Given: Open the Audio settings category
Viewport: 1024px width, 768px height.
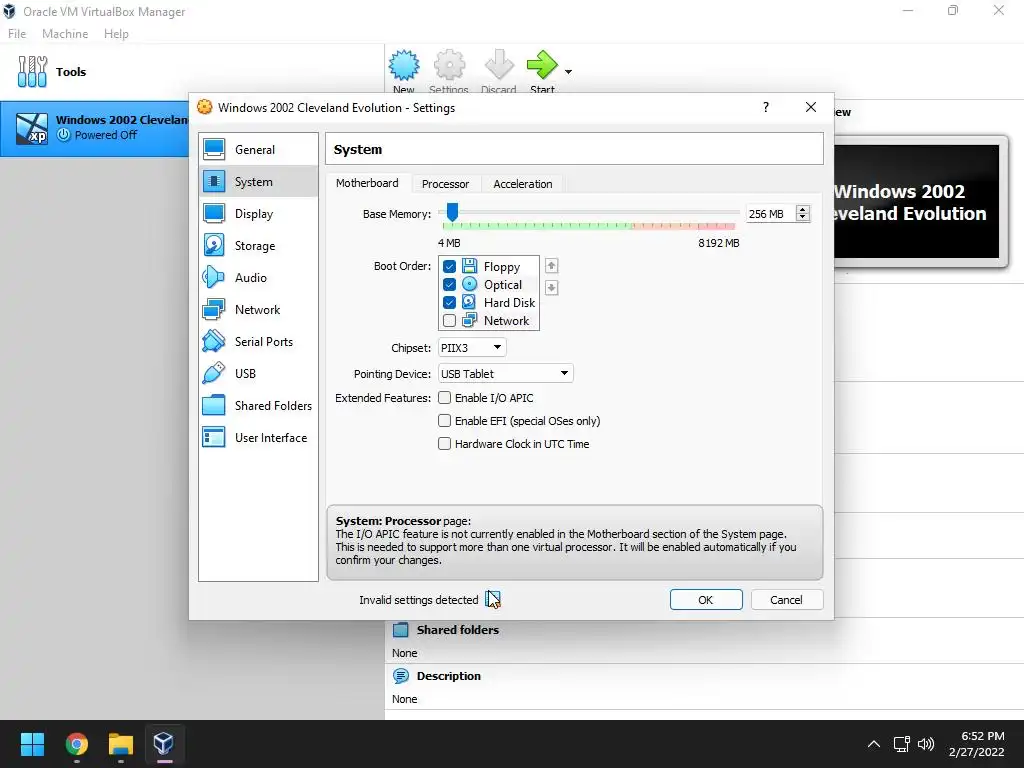Looking at the screenshot, I should (x=258, y=278).
